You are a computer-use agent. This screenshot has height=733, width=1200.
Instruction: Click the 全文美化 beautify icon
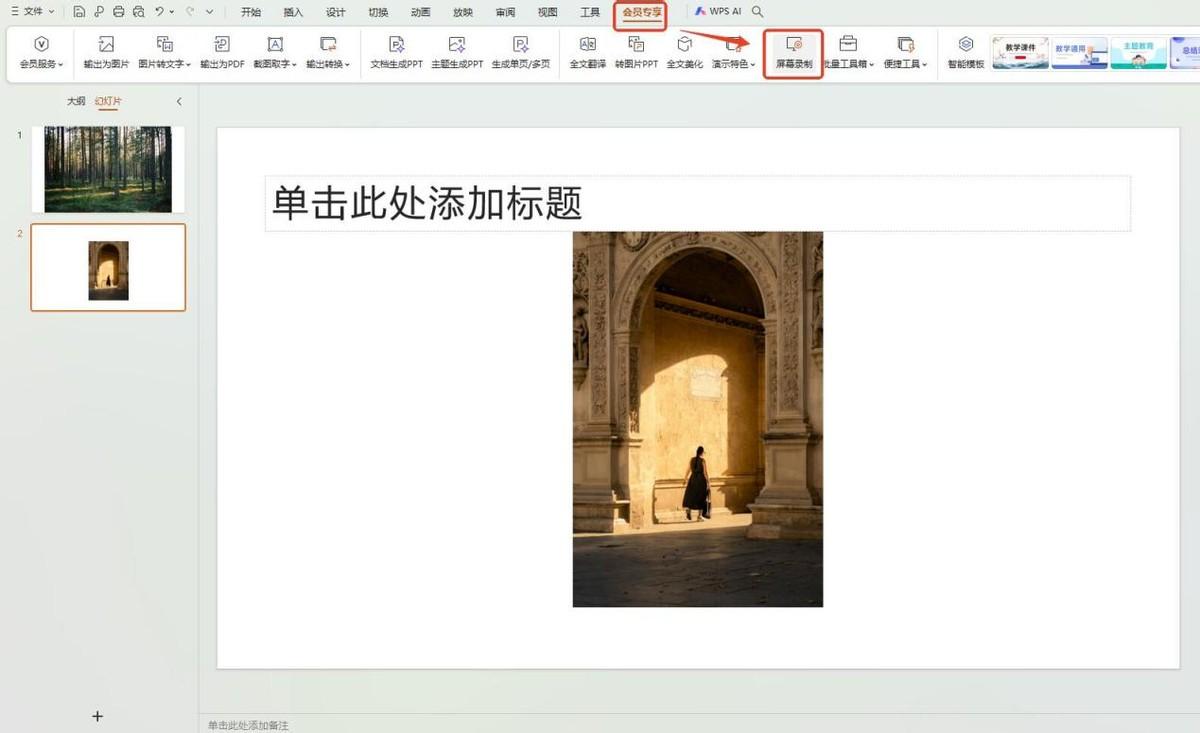[685, 45]
